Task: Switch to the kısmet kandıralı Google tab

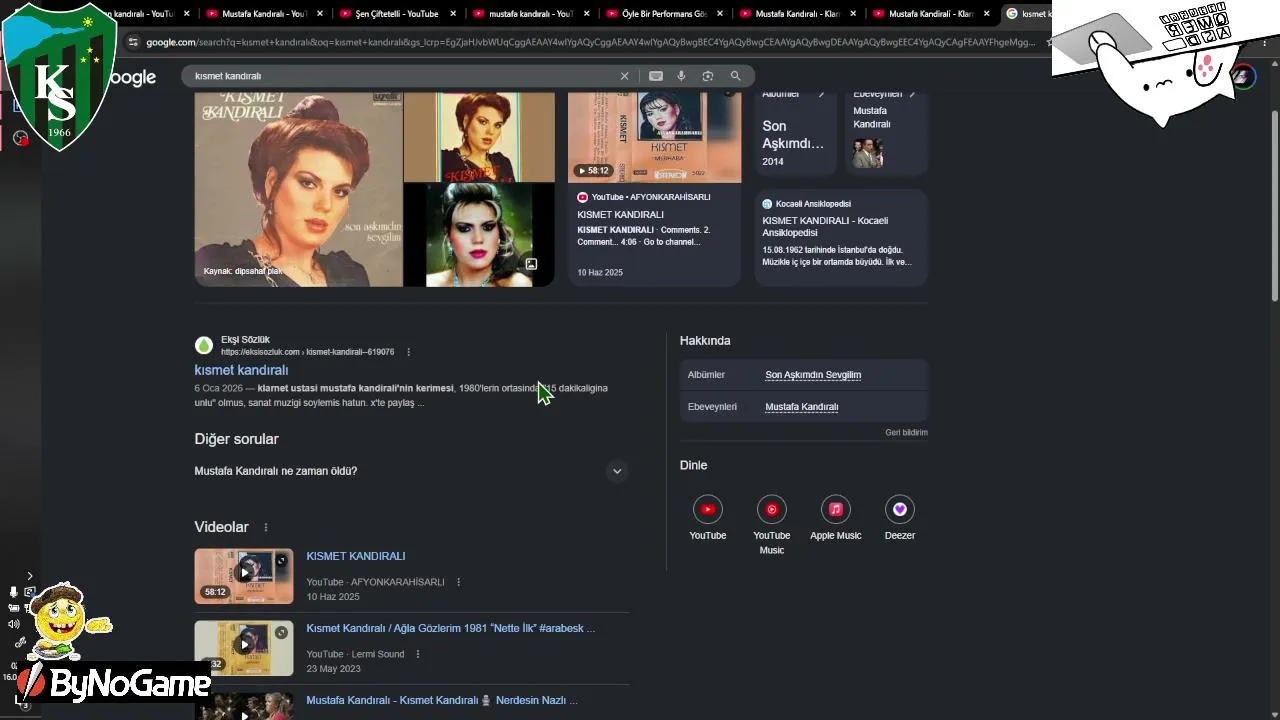Action: click(1028, 14)
